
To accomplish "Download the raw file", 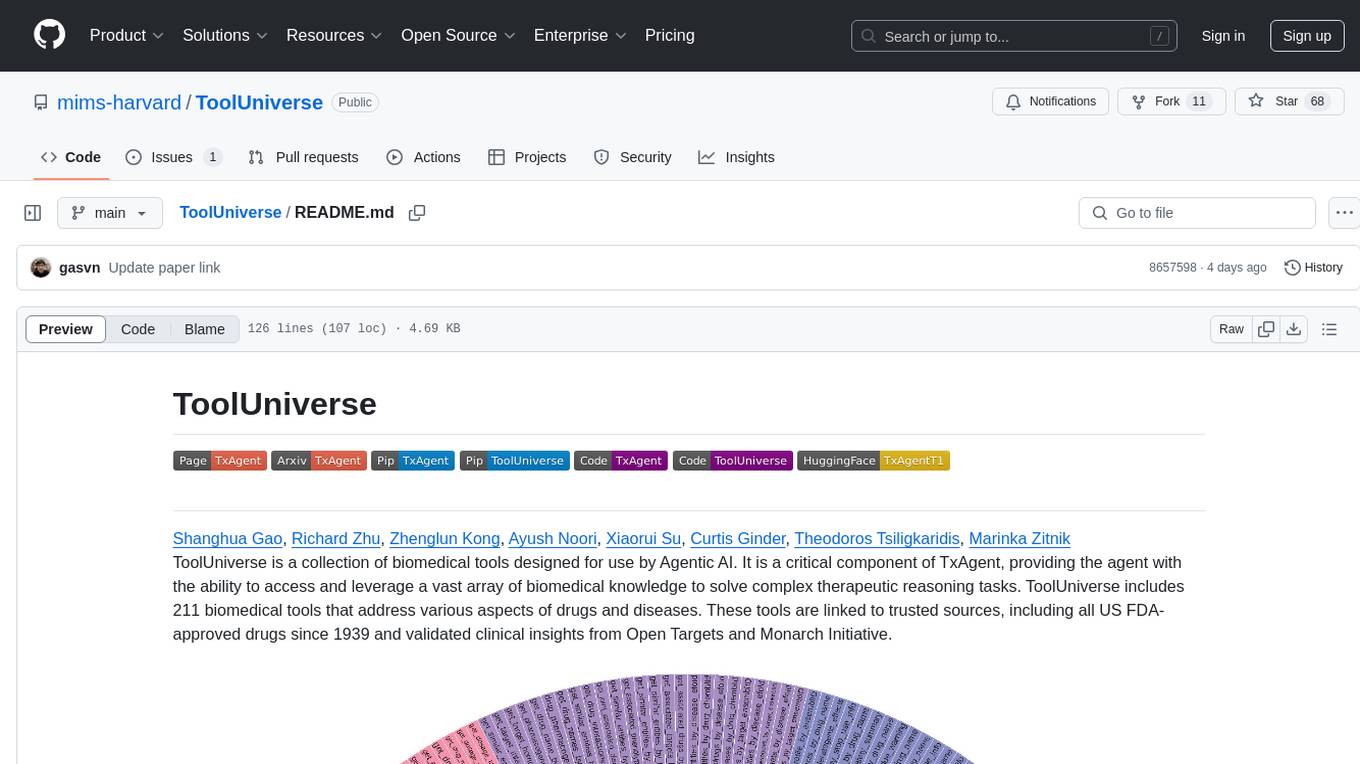I will tap(1294, 329).
